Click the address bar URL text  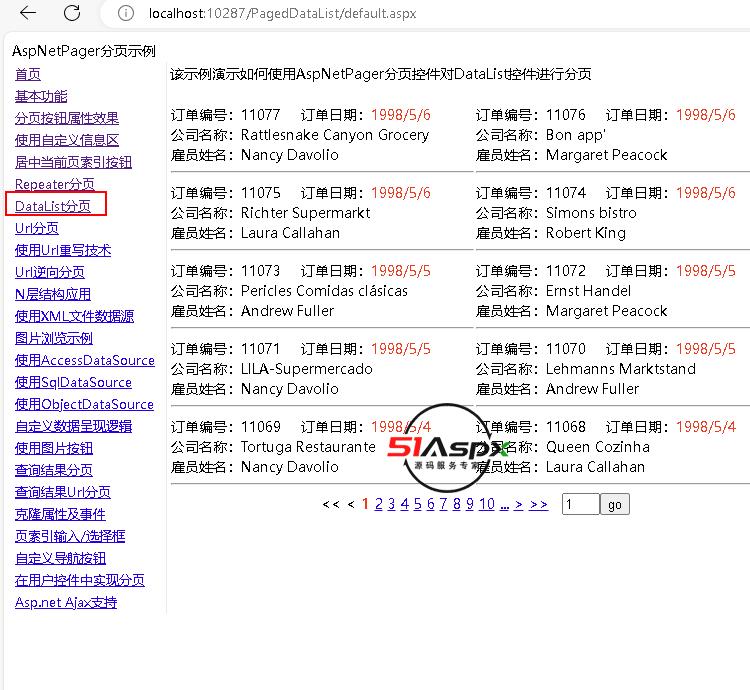click(282, 13)
